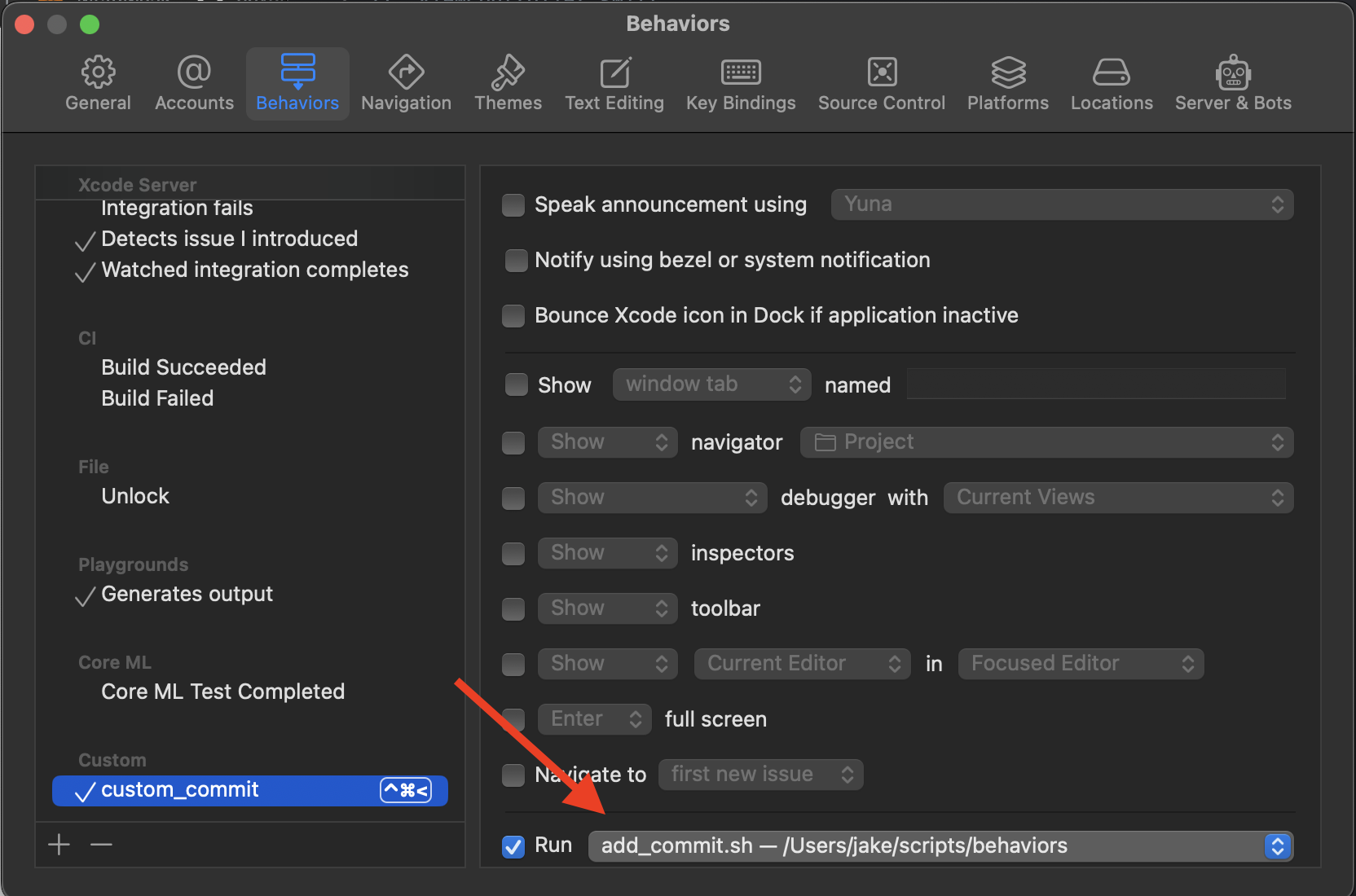Open the Show dropdown left of Current Editor
Viewport: 1356px width, 896px height.
[607, 664]
